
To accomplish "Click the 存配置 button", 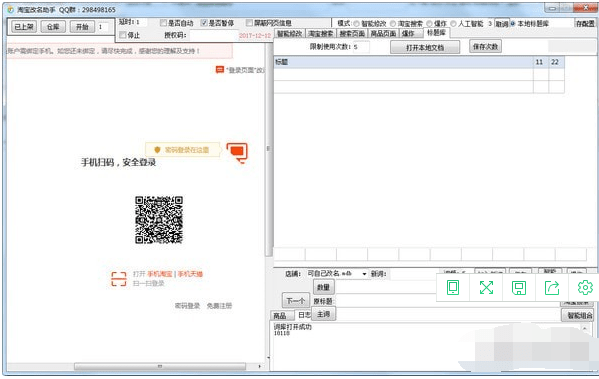I will pyautogui.click(x=585, y=24).
